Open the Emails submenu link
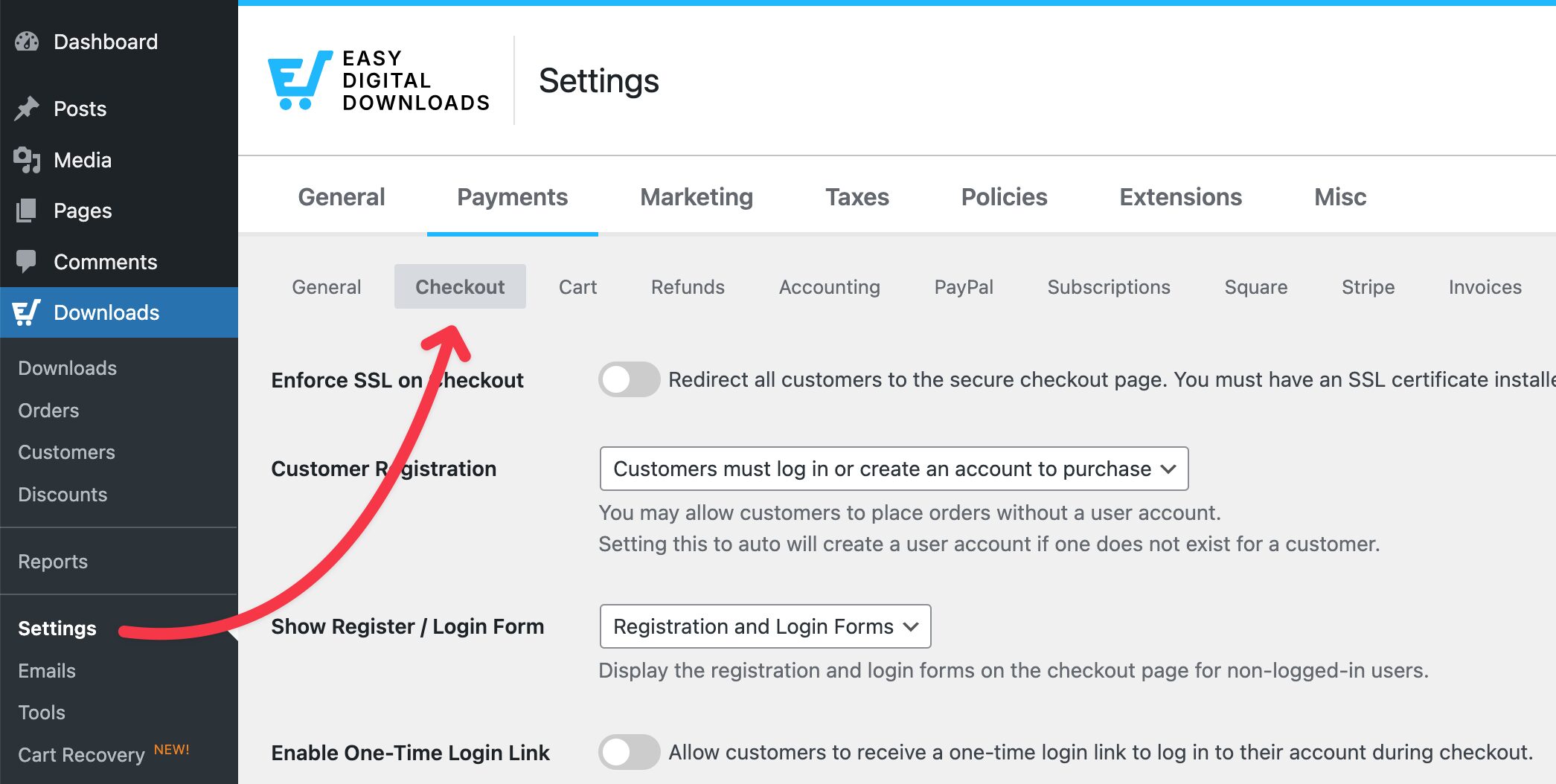 point(47,671)
